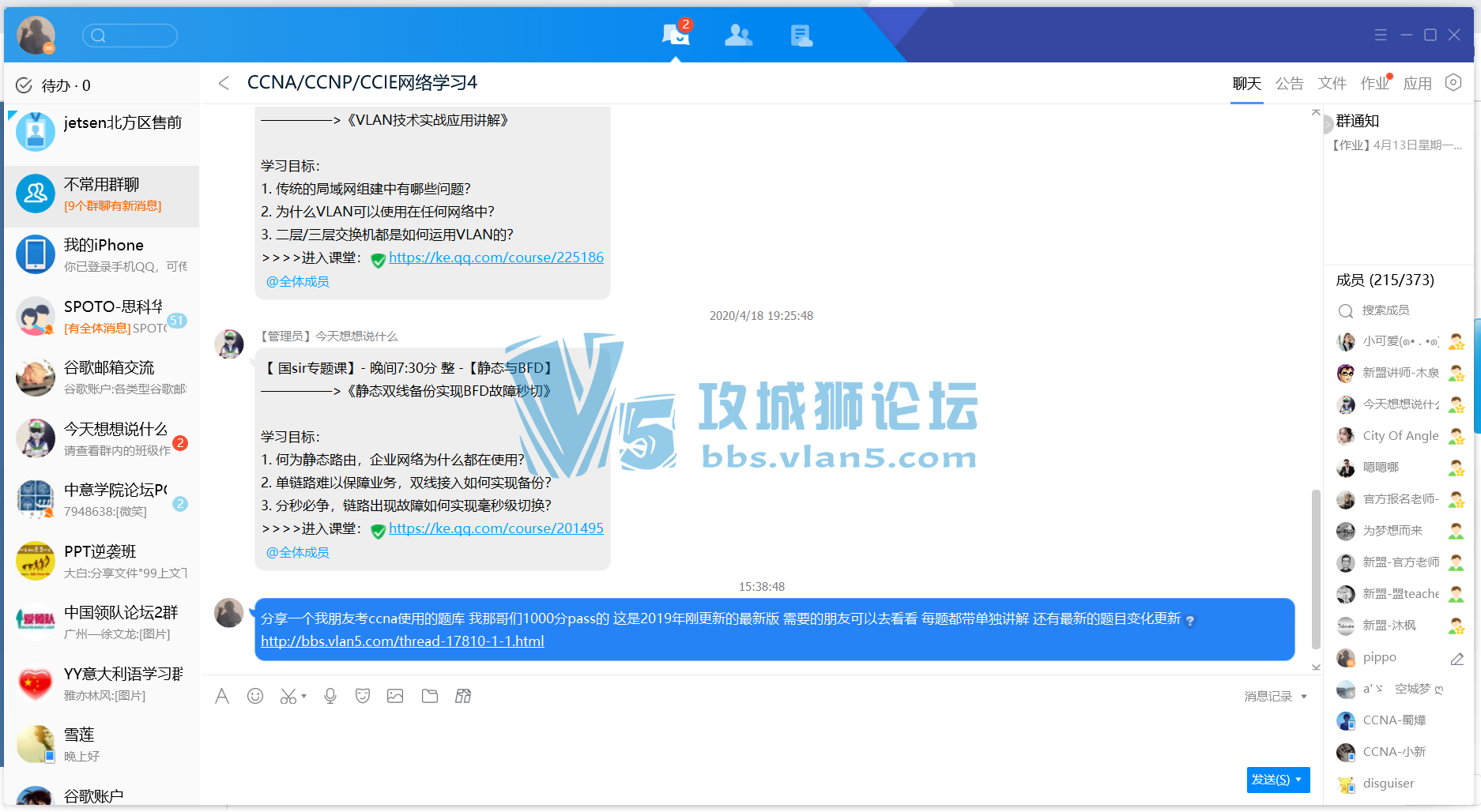Image resolution: width=1481 pixels, height=812 pixels.
Task: Click the search box in header
Action: click(x=130, y=36)
